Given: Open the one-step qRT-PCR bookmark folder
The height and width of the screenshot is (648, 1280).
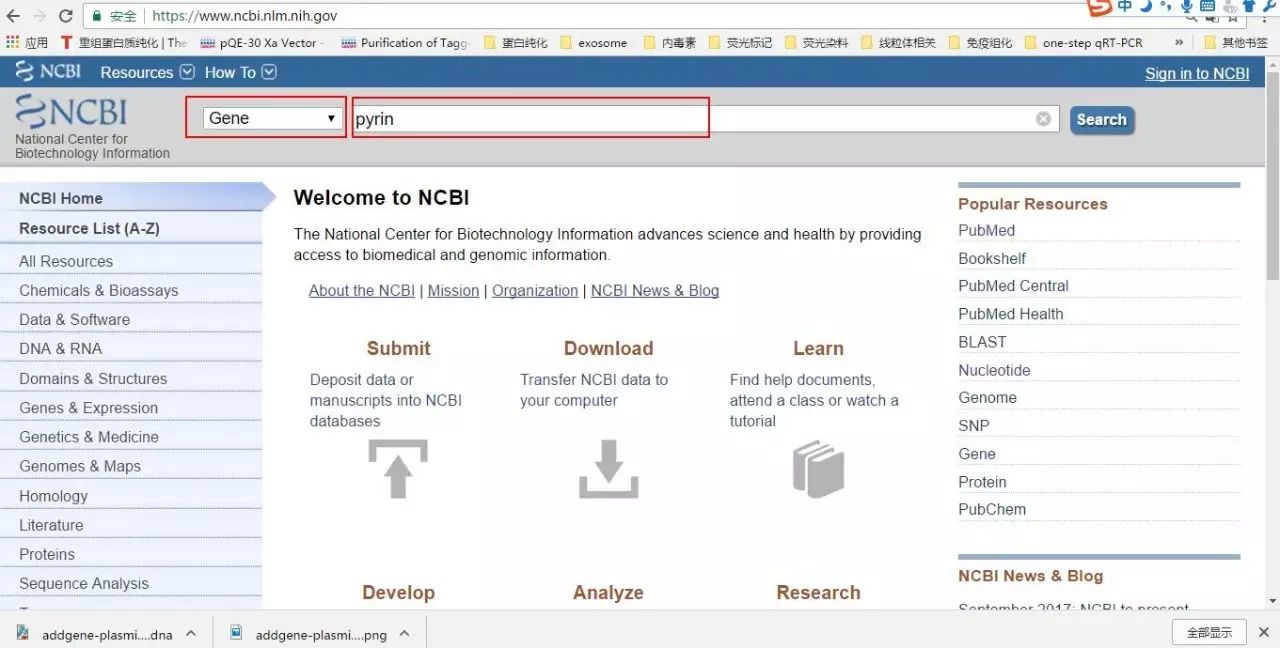Looking at the screenshot, I should 1084,43.
